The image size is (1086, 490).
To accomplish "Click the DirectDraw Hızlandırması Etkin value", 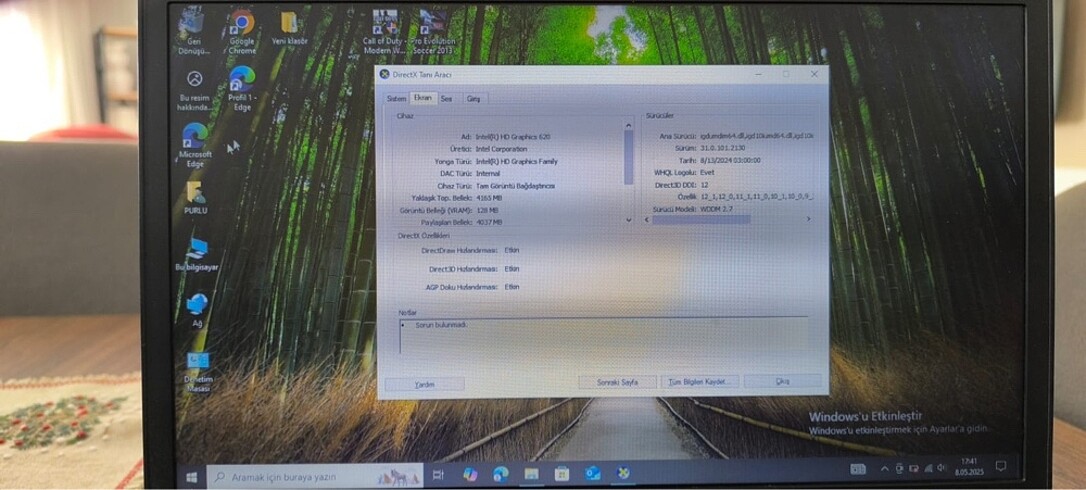I will click(512, 250).
